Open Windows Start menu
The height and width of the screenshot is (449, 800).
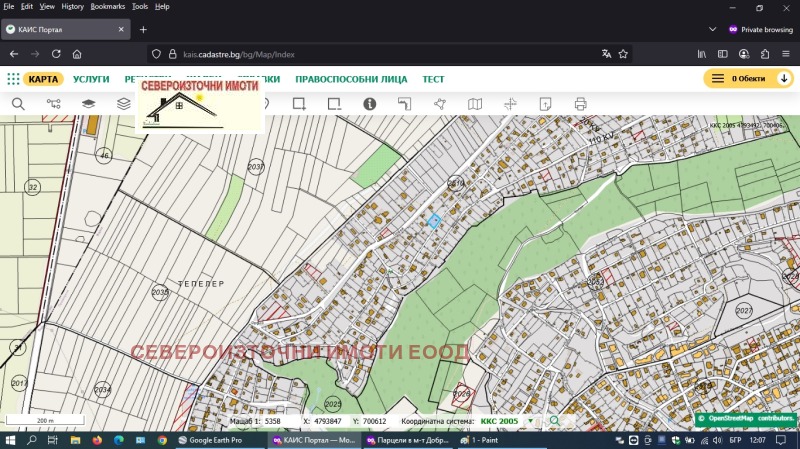pos(10,440)
